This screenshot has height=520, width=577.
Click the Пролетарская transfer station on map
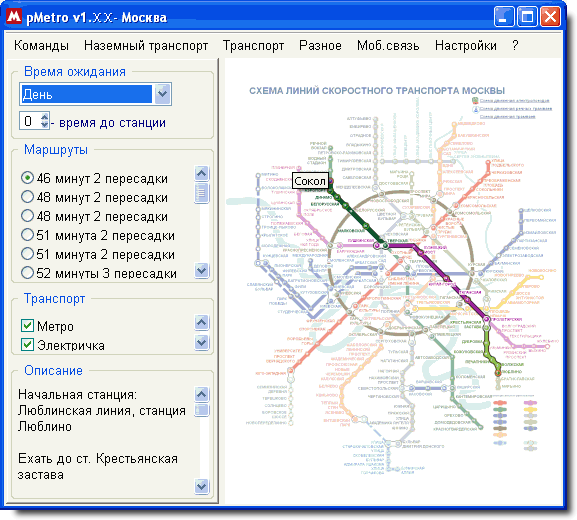click(486, 319)
